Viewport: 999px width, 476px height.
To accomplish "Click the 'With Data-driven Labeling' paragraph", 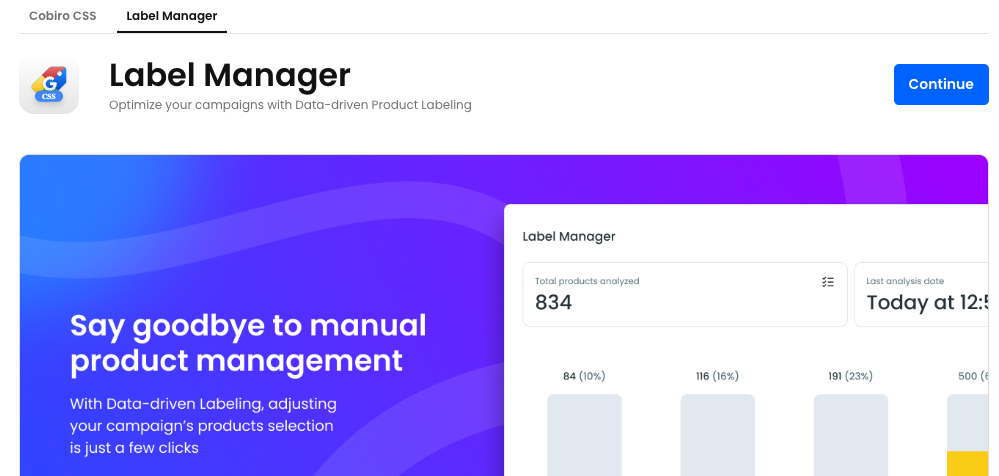I will coord(203,426).
